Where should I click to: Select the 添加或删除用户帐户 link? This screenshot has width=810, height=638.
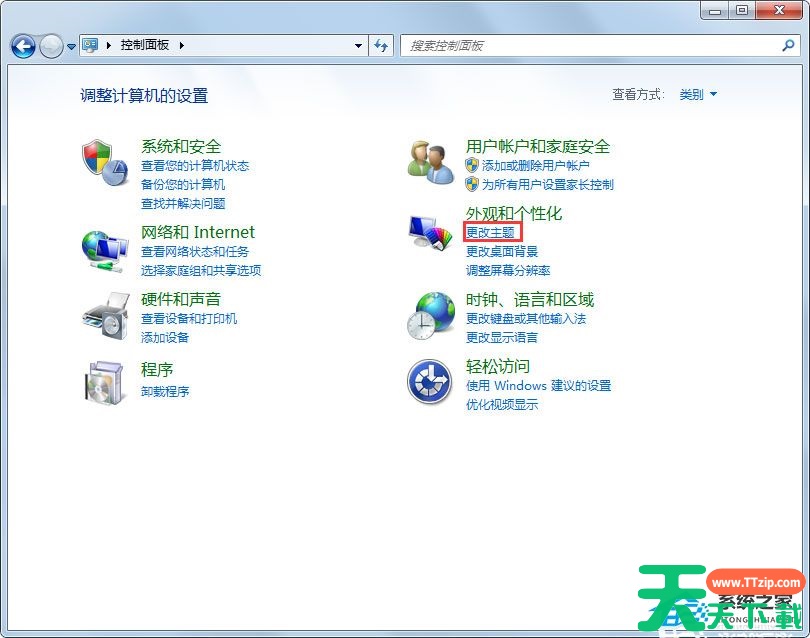[x=535, y=166]
